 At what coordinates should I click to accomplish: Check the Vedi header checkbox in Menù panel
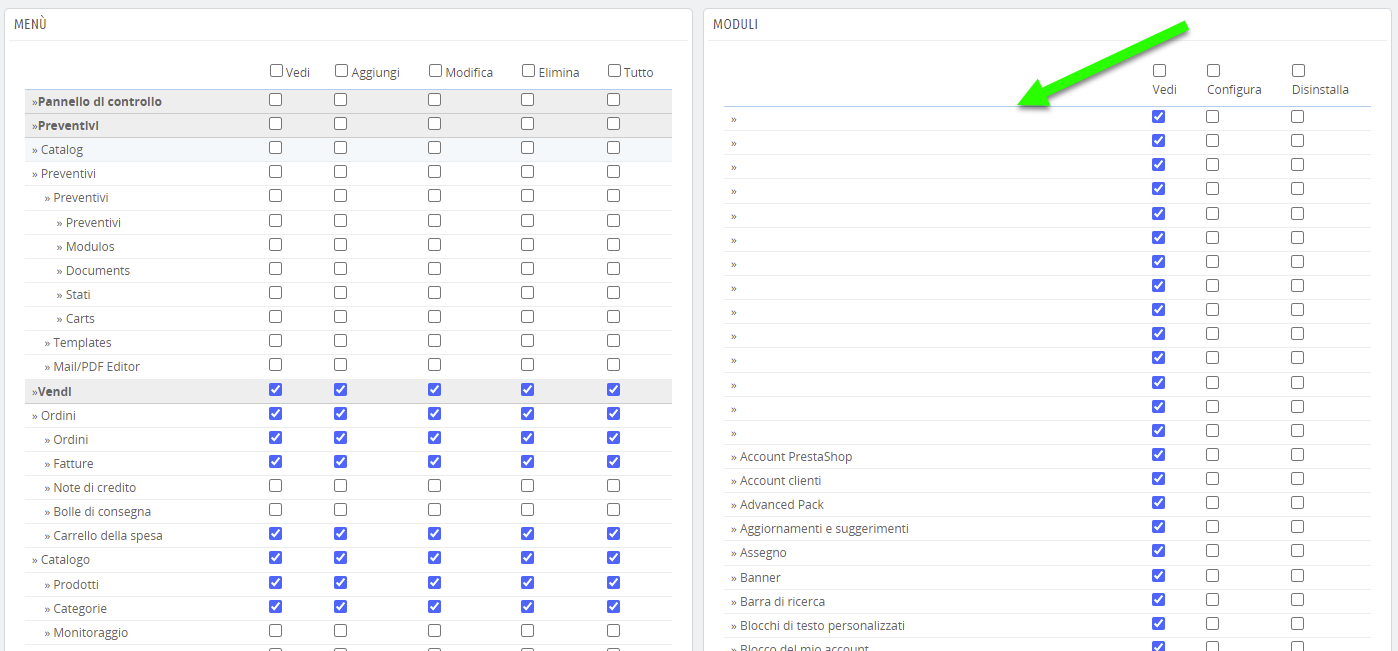276,71
